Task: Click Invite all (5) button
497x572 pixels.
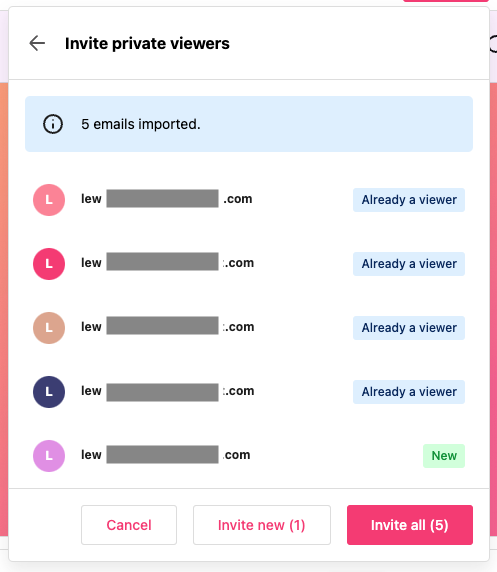Action: [x=410, y=525]
